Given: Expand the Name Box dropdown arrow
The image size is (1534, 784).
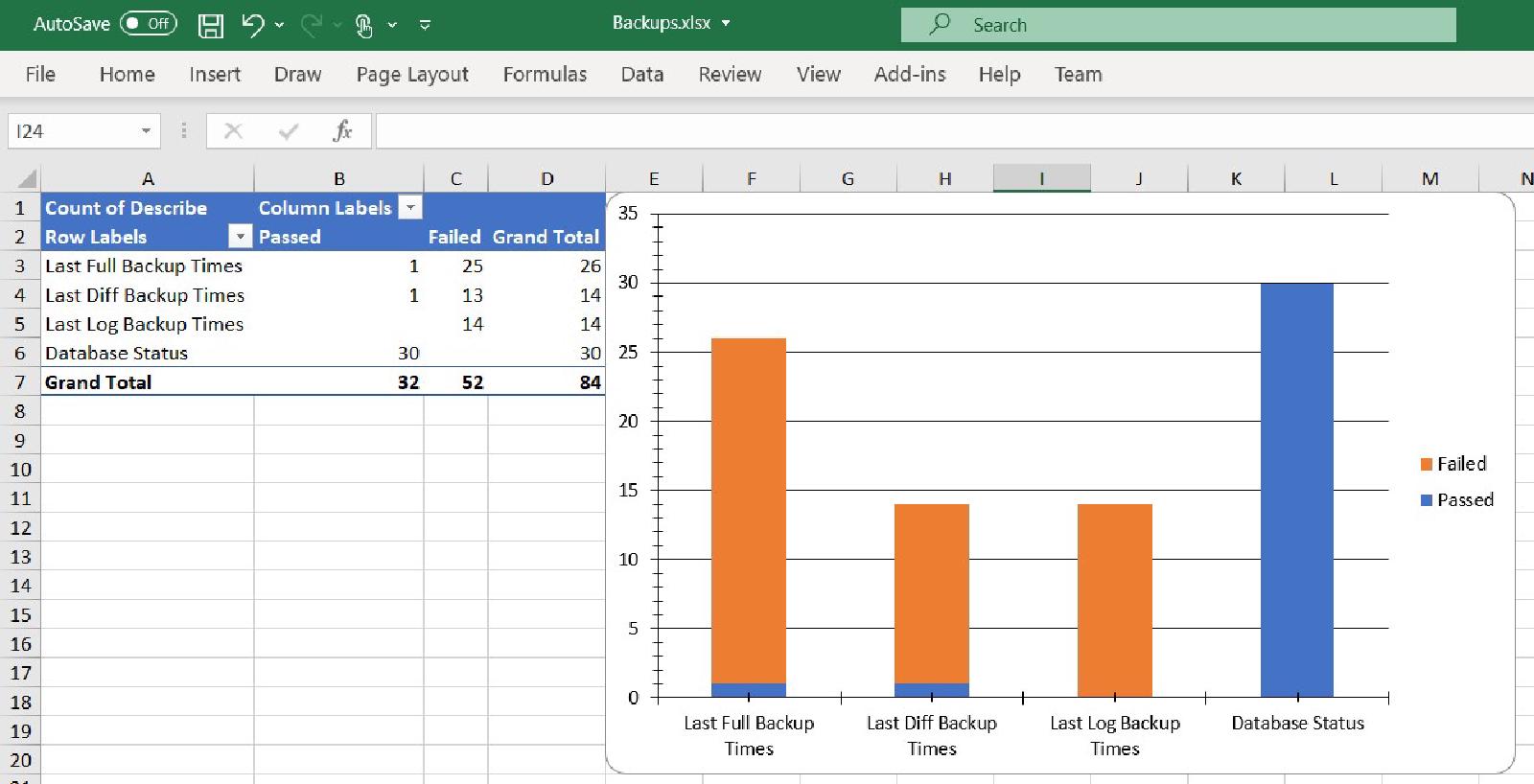Looking at the screenshot, I should click(x=146, y=131).
